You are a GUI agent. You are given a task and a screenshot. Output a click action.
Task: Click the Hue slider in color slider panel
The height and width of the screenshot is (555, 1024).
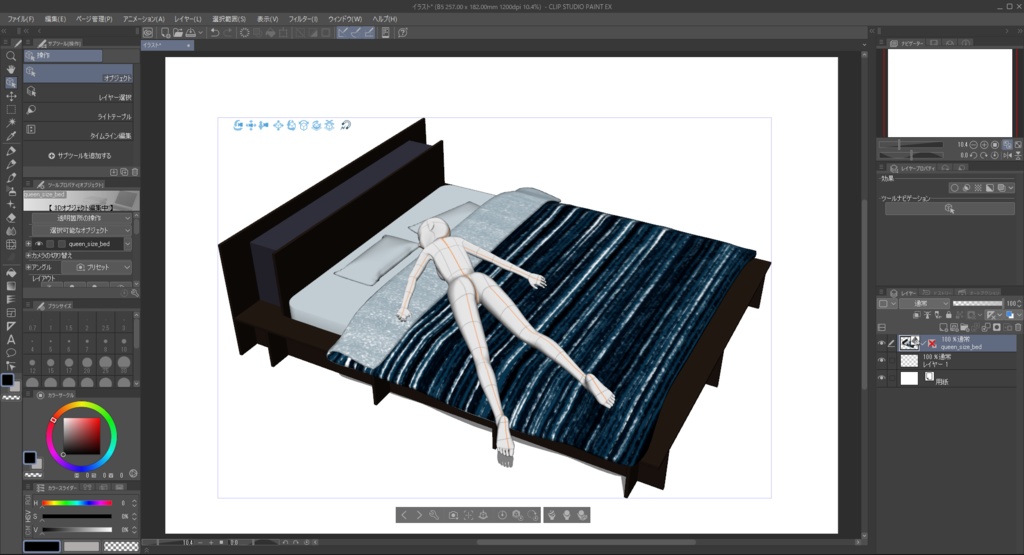tap(77, 503)
